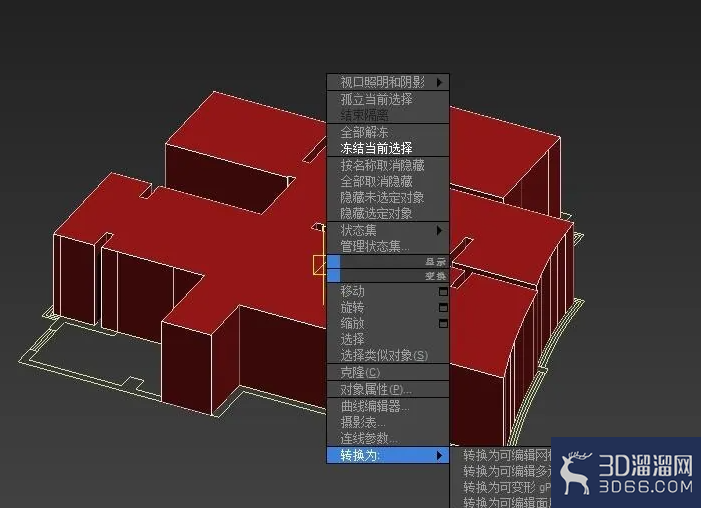Expand arrow next to 状态集
Viewport: 701px width, 508px height.
(439, 230)
